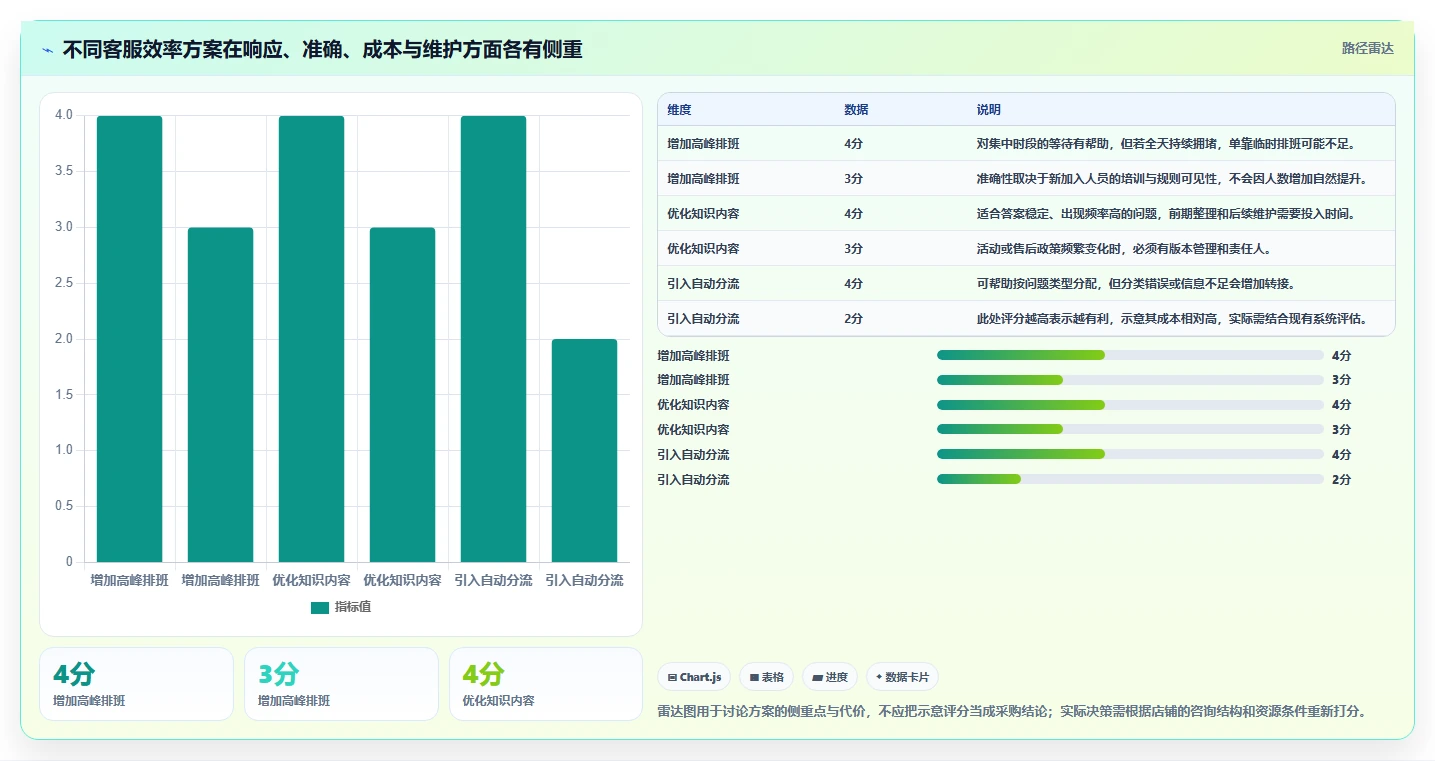Click the 增加高峰排班 chart bar reaching 4.0

pyautogui.click(x=130, y=339)
